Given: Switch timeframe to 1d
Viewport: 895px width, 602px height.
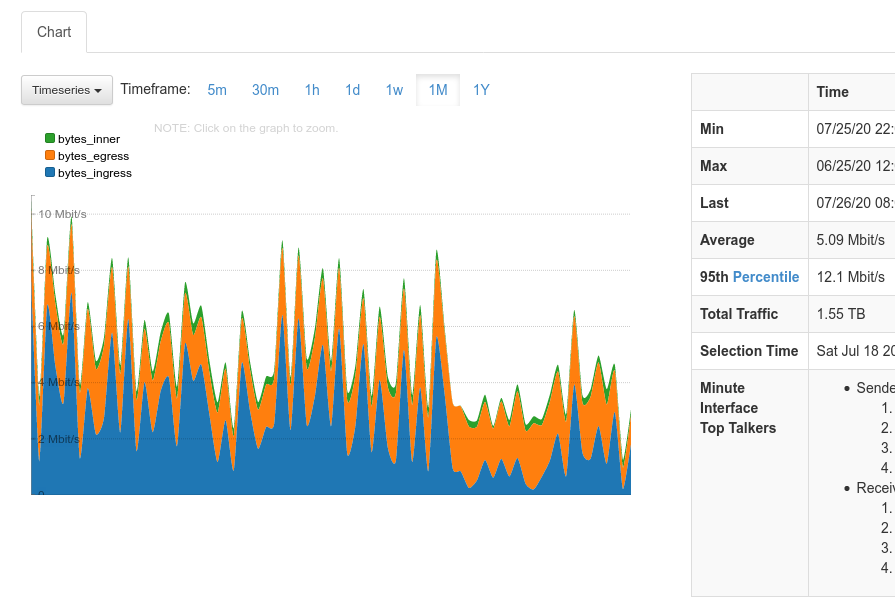Looking at the screenshot, I should 353,90.
